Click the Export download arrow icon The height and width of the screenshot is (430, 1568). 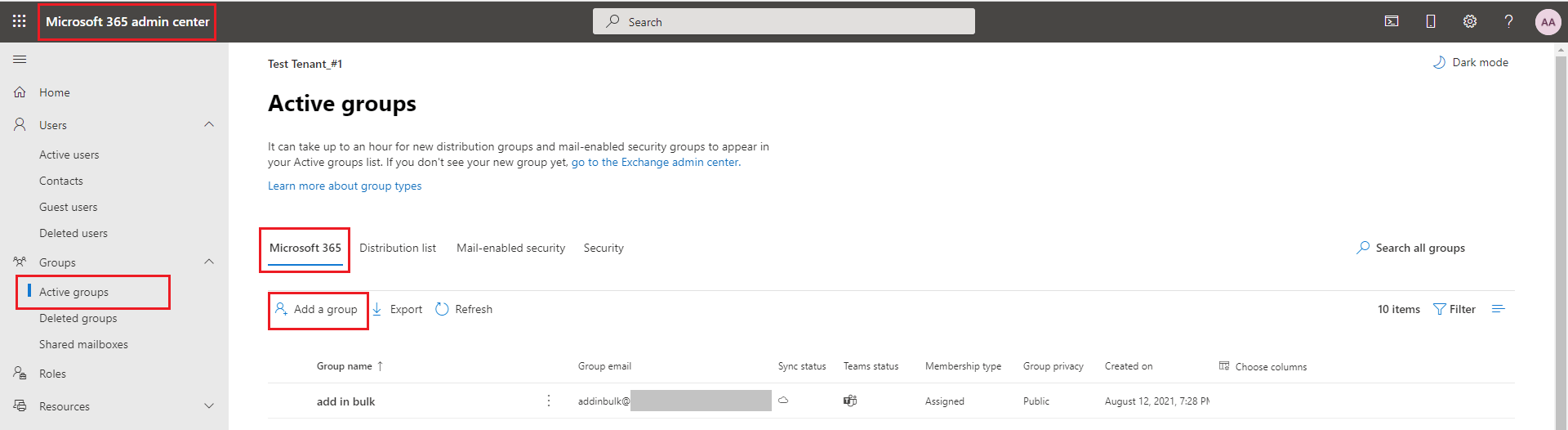(377, 309)
